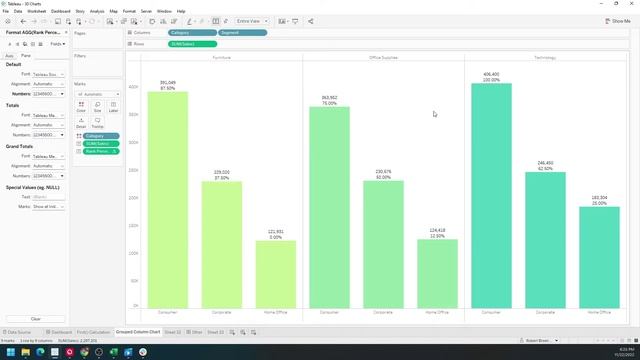The height and width of the screenshot is (360, 640).
Task: Click the New Worksheet toolbar icon
Action: (x=110, y=21)
